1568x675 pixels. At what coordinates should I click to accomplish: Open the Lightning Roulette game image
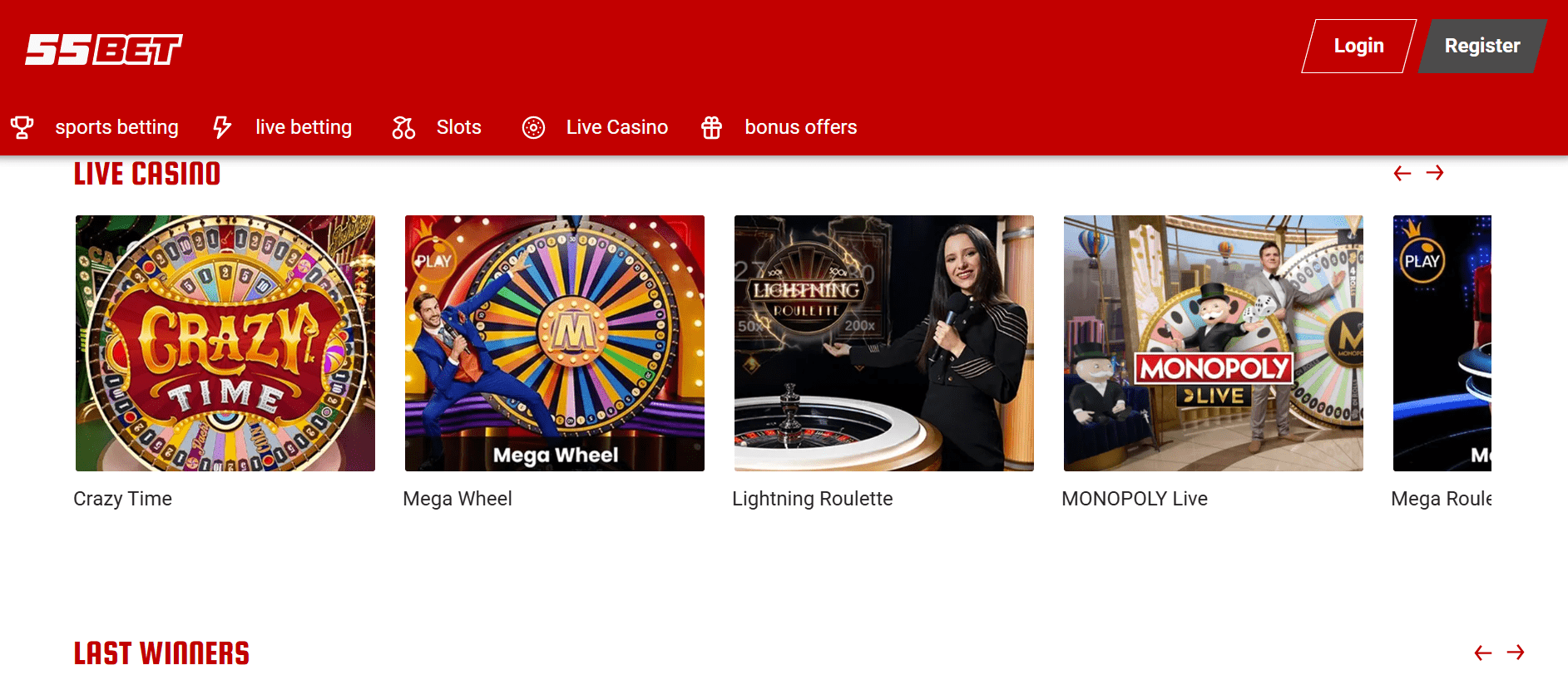click(x=884, y=343)
